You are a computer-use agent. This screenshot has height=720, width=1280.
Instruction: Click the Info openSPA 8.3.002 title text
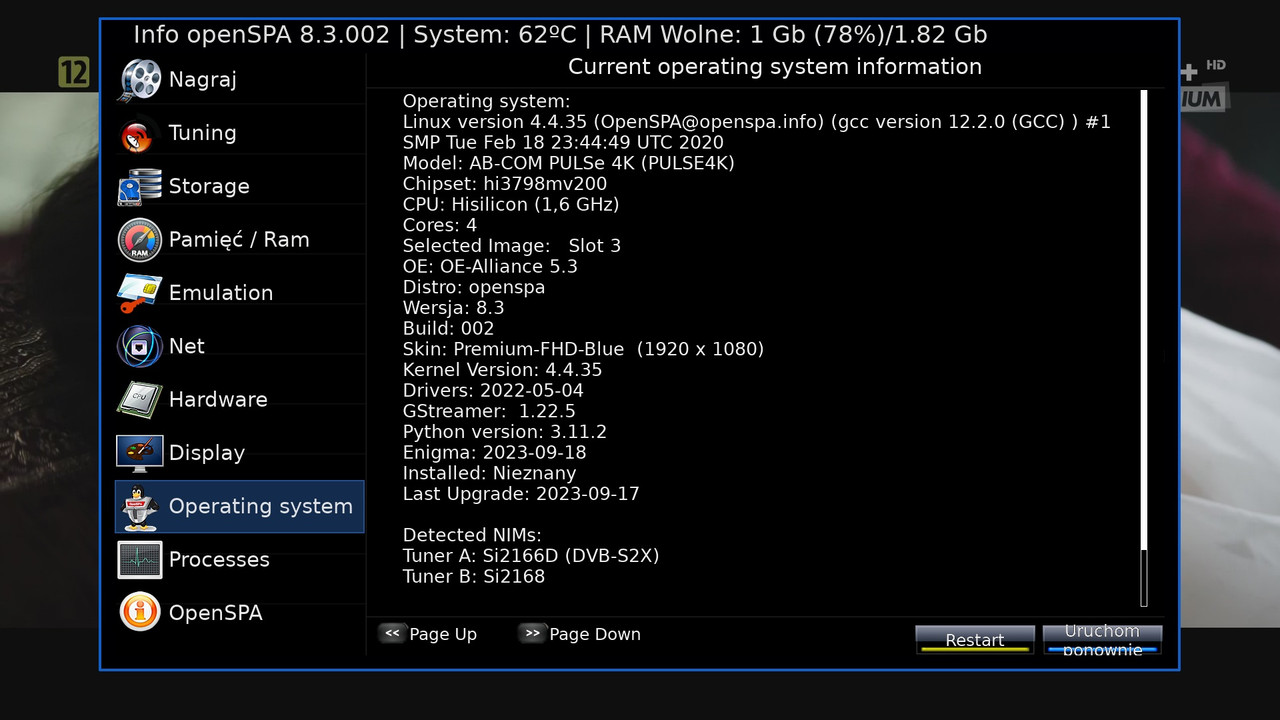(261, 35)
